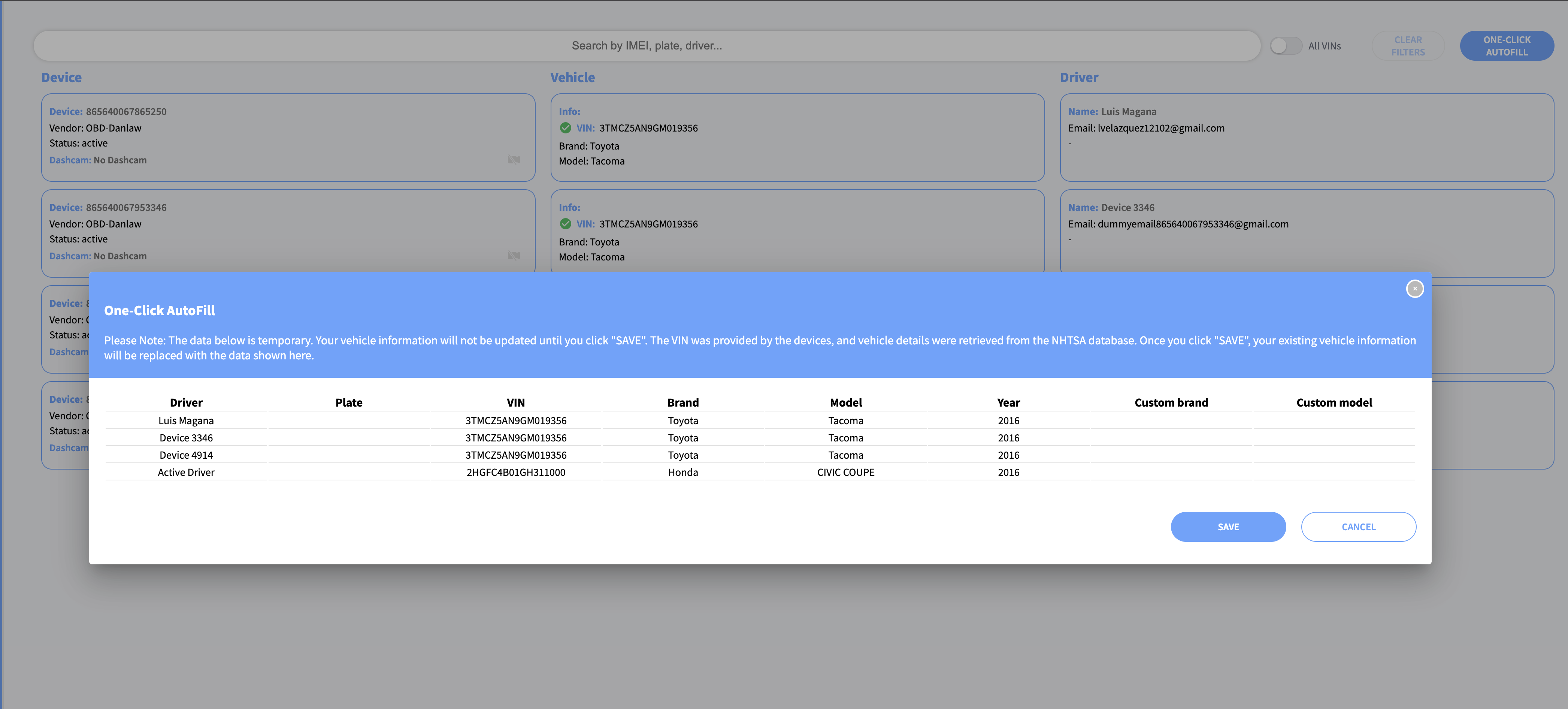1568x709 pixels.
Task: Click Tacoma cell in Device 4914 row
Action: point(845,455)
